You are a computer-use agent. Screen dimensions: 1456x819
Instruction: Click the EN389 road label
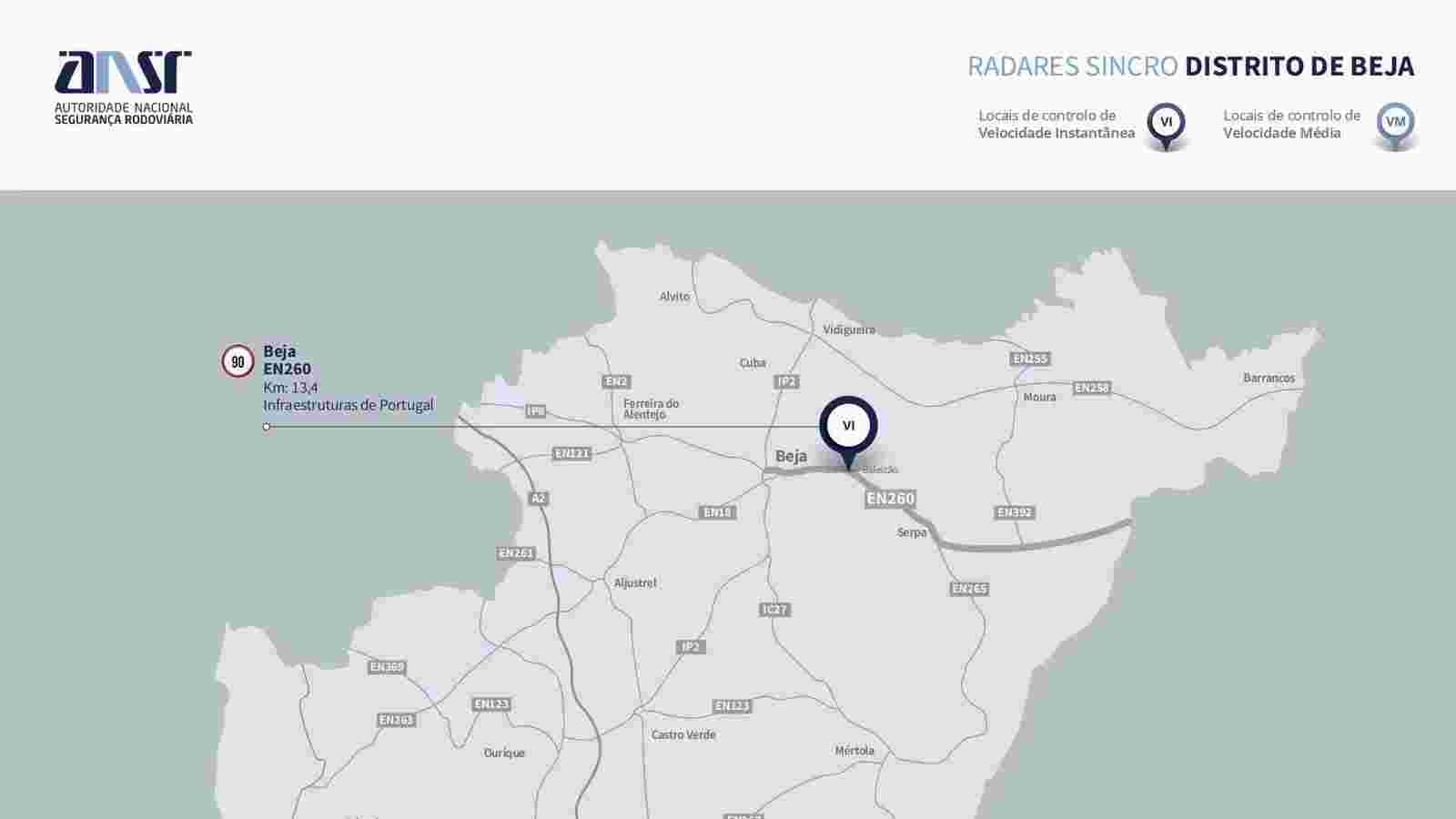point(387,667)
